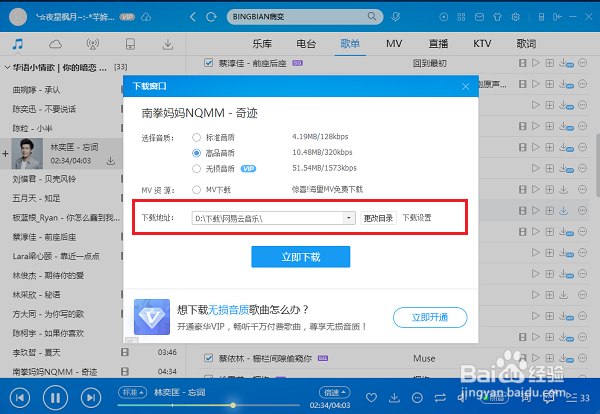Click the microphone voice search icon
600x414 pixels.
(396, 17)
